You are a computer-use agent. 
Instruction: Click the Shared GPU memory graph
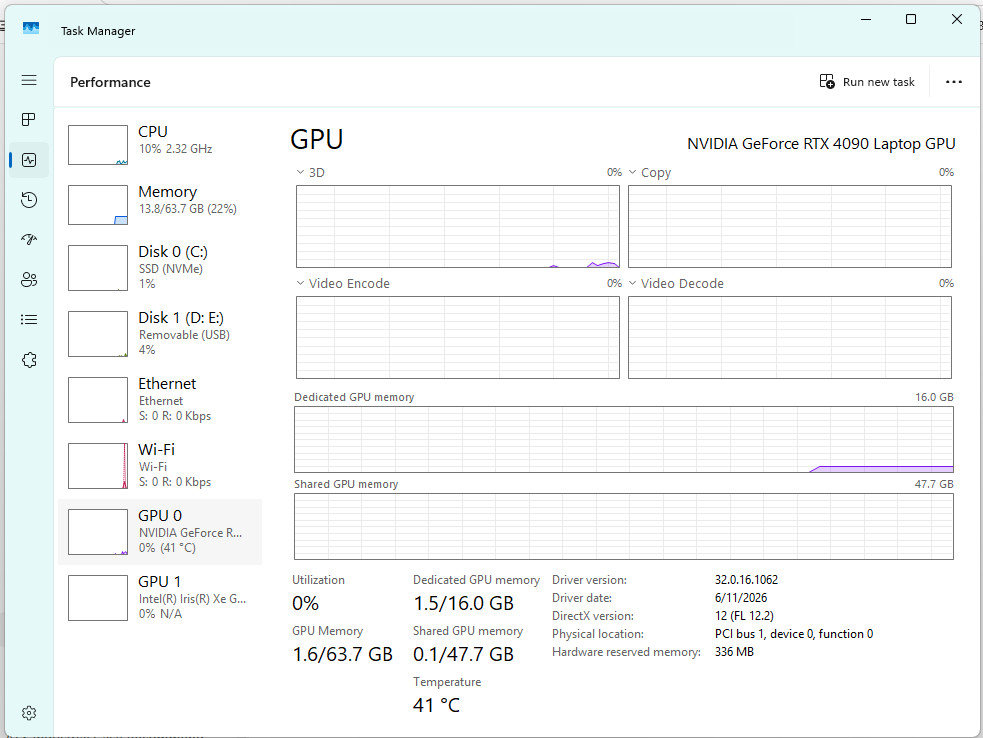pos(624,527)
